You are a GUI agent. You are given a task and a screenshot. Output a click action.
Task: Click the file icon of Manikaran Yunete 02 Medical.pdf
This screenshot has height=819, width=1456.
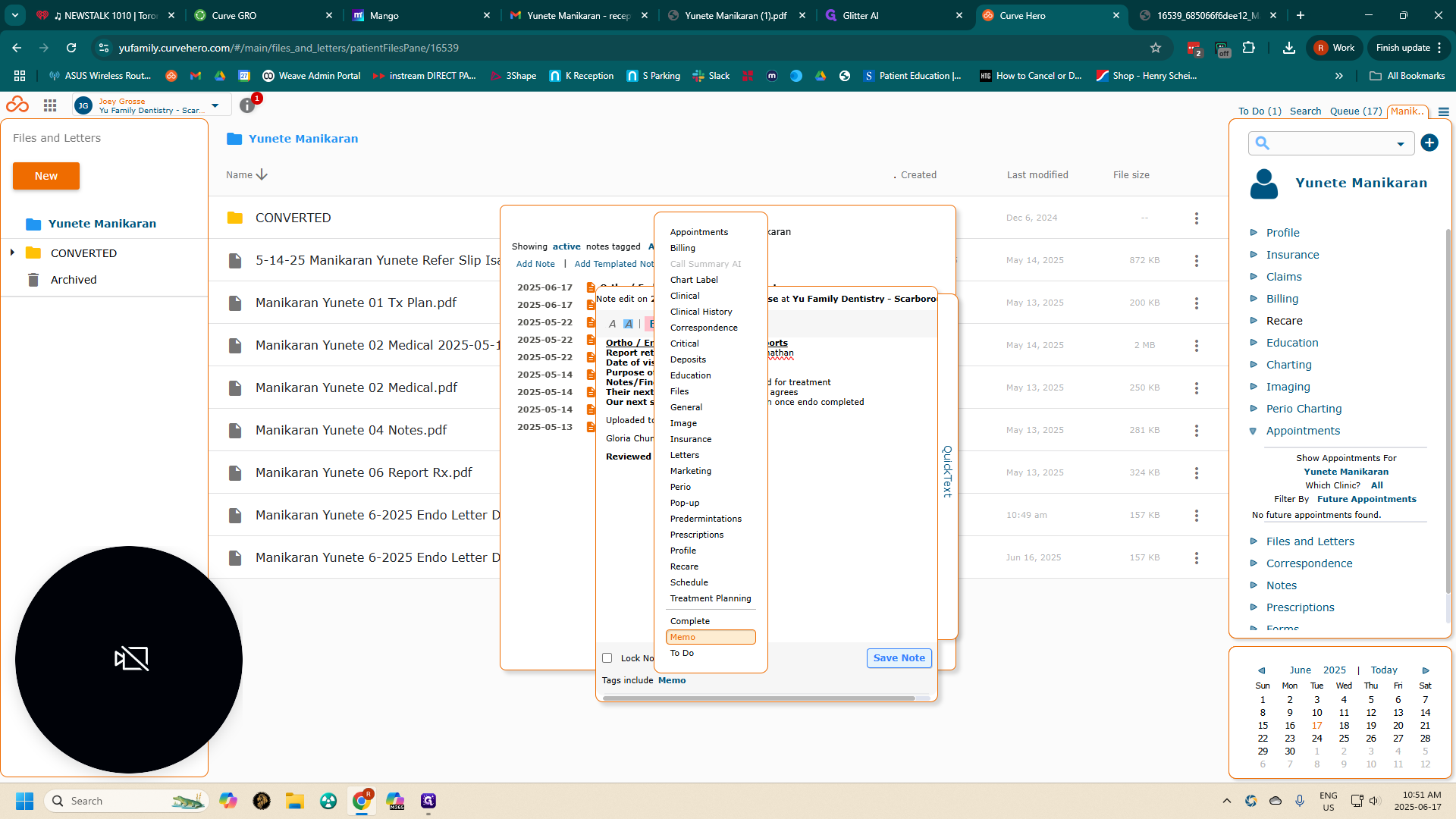coord(235,388)
